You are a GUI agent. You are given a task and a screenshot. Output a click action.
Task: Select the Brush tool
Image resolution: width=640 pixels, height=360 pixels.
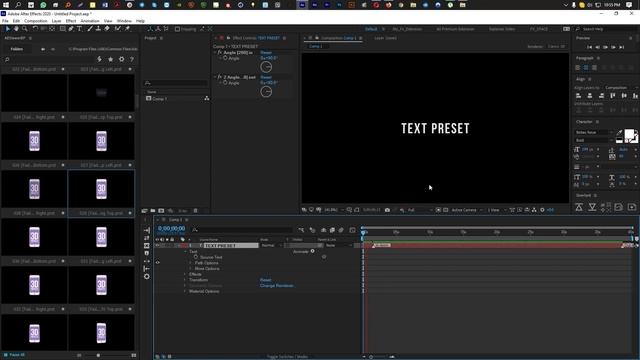point(90,29)
